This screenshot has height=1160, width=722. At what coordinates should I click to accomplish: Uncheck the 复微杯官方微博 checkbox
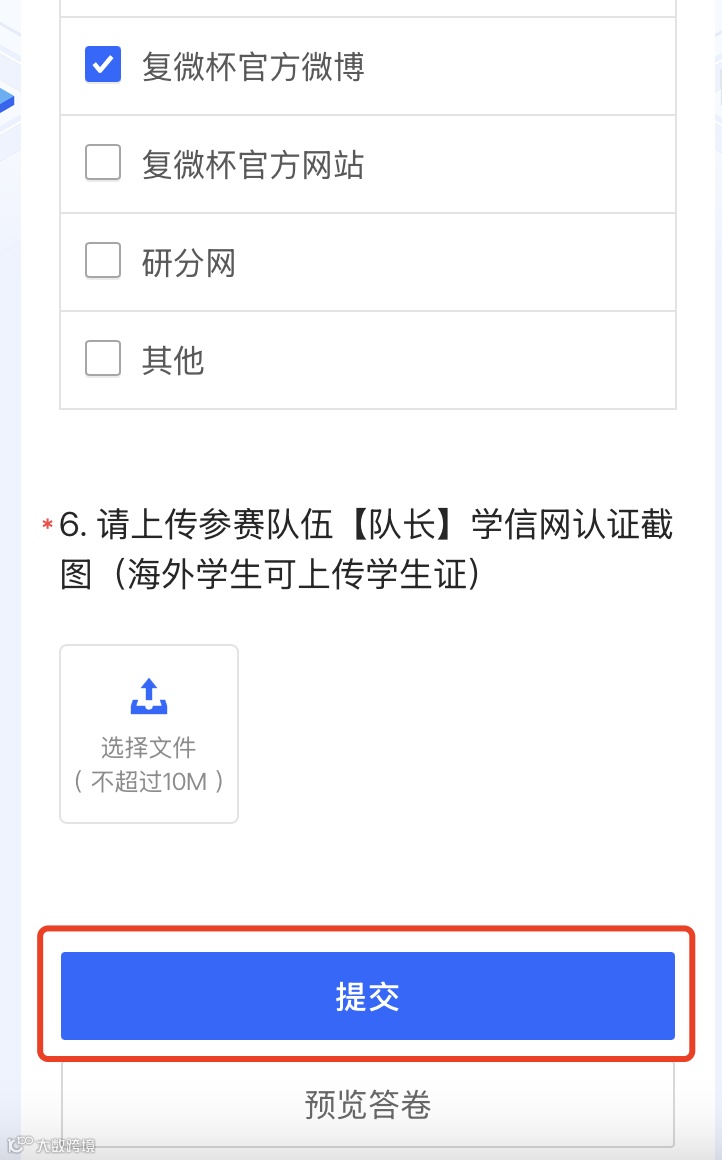click(x=103, y=64)
